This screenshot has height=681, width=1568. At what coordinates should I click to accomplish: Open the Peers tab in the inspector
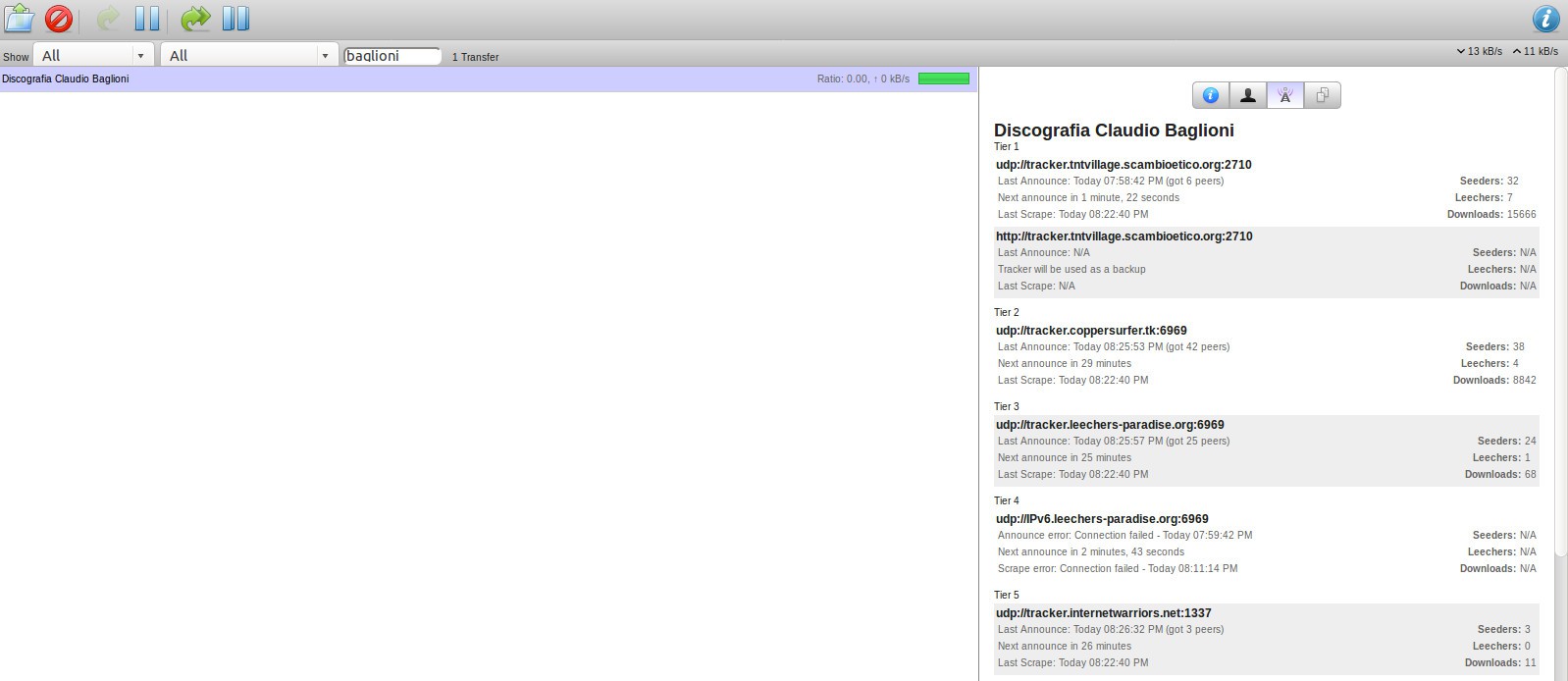pyautogui.click(x=1248, y=95)
